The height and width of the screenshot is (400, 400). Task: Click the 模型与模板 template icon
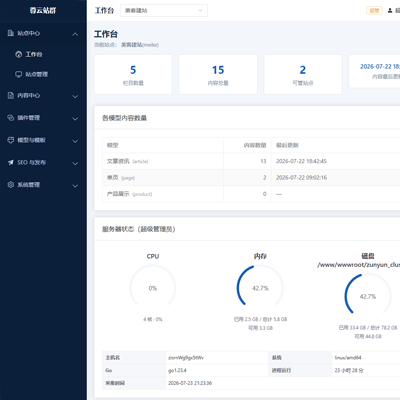click(x=11, y=140)
